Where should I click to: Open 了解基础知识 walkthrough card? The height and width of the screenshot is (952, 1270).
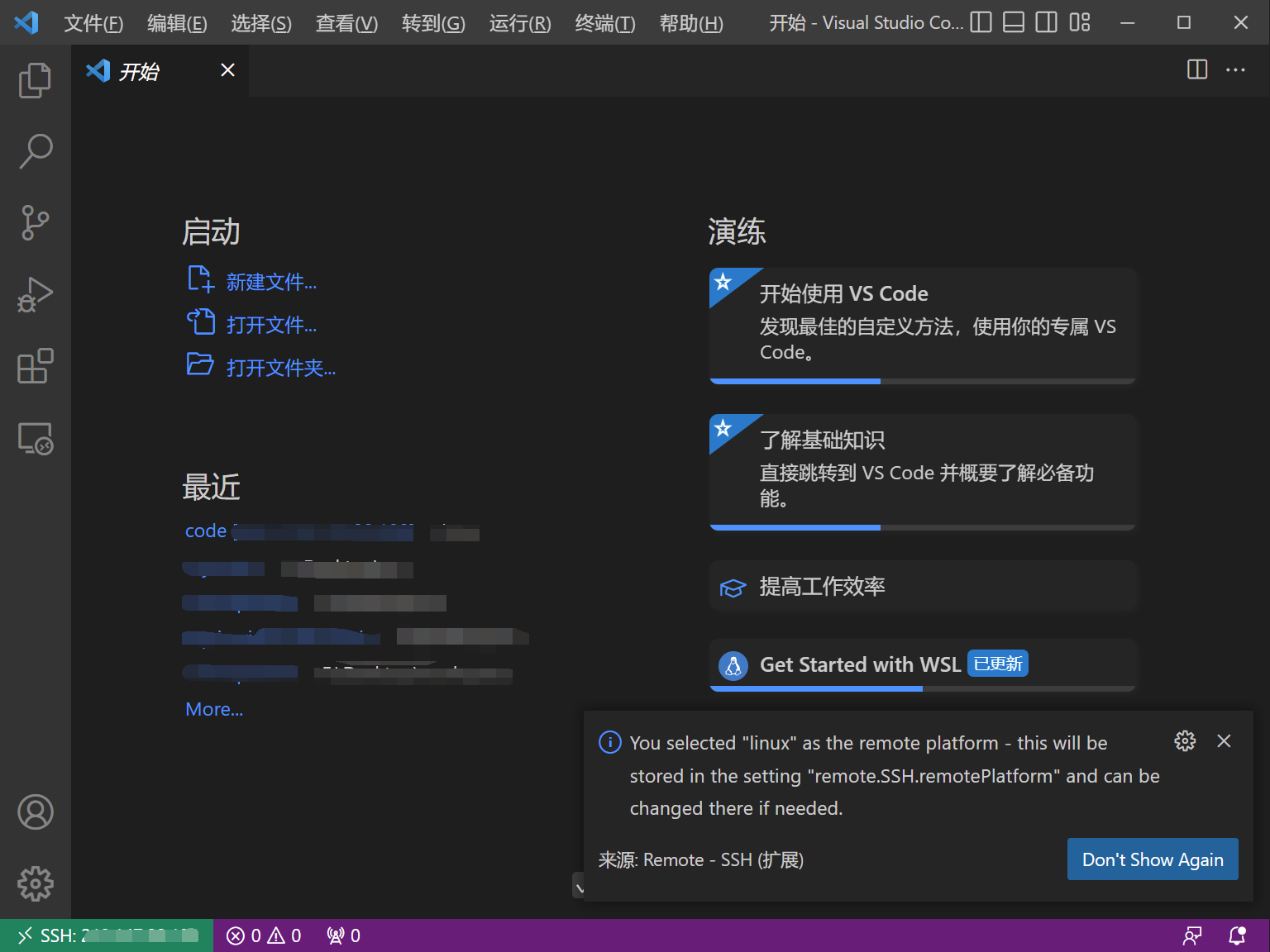(x=923, y=472)
